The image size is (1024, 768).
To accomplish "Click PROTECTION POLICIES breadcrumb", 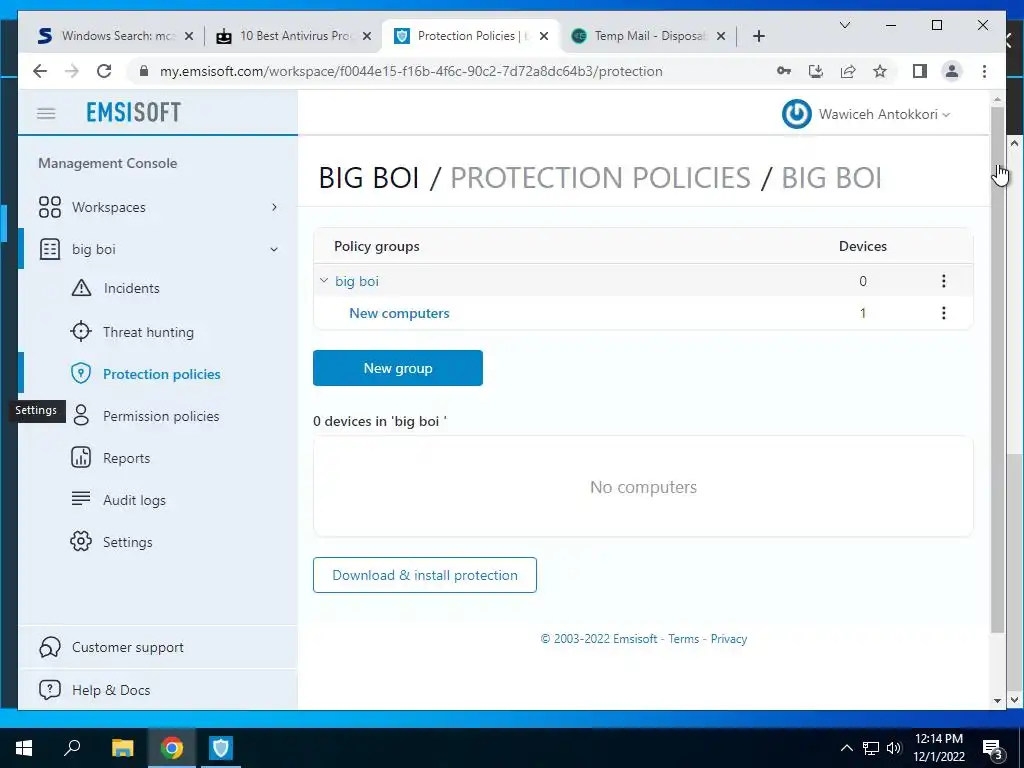I will point(600,178).
